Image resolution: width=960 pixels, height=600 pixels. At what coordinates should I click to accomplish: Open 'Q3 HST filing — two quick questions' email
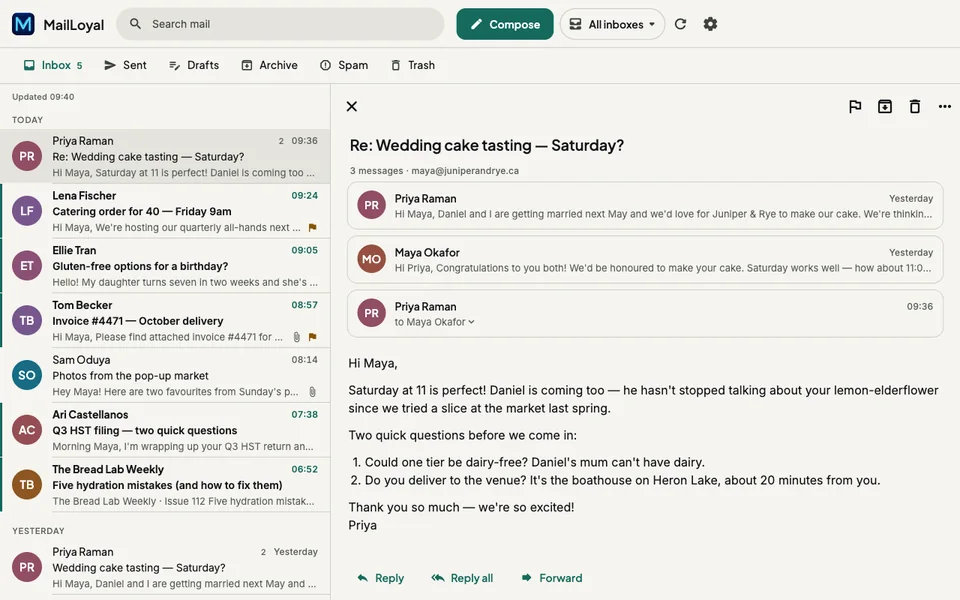point(165,430)
